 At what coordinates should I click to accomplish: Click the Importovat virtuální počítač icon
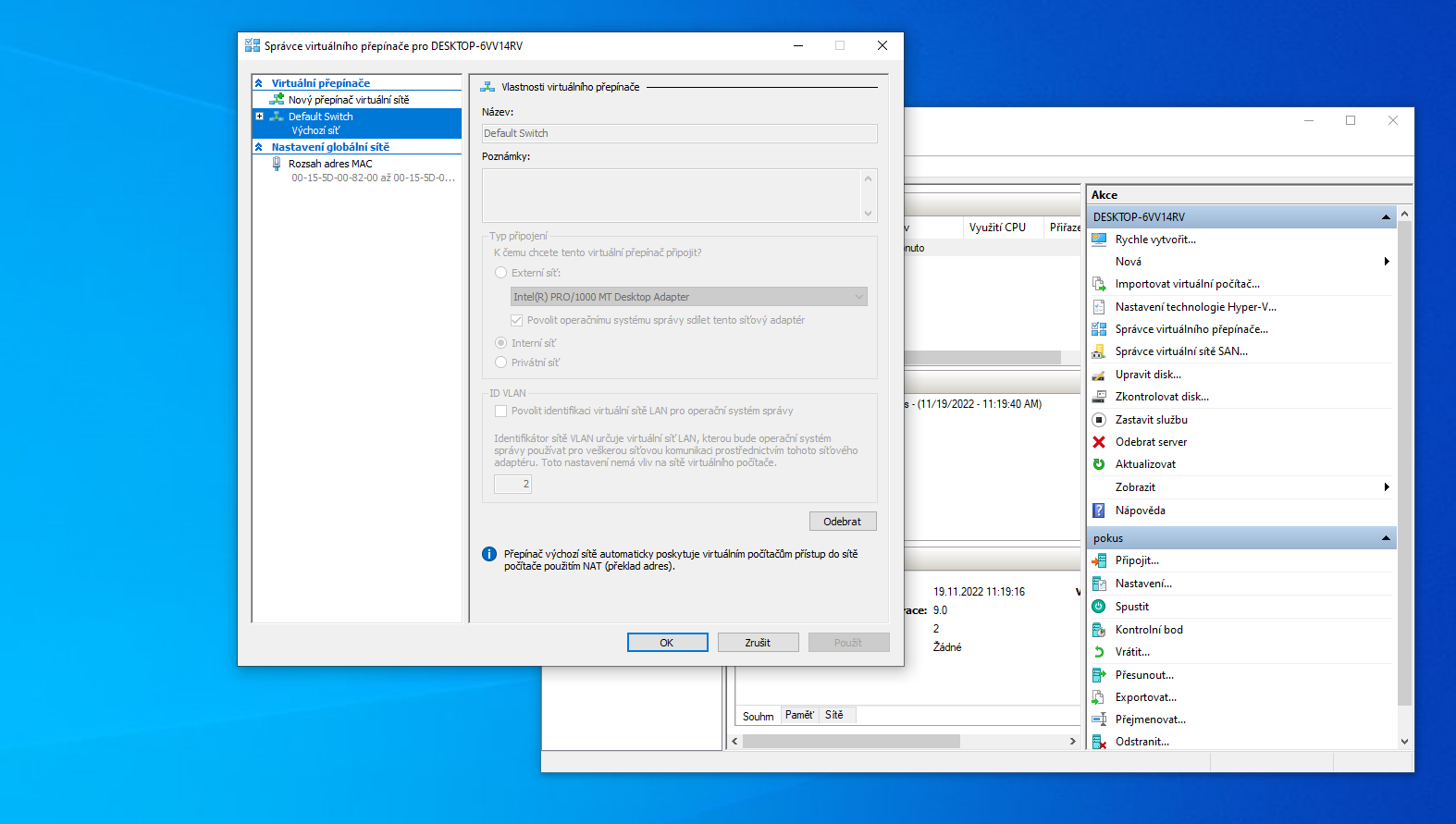[1099, 284]
